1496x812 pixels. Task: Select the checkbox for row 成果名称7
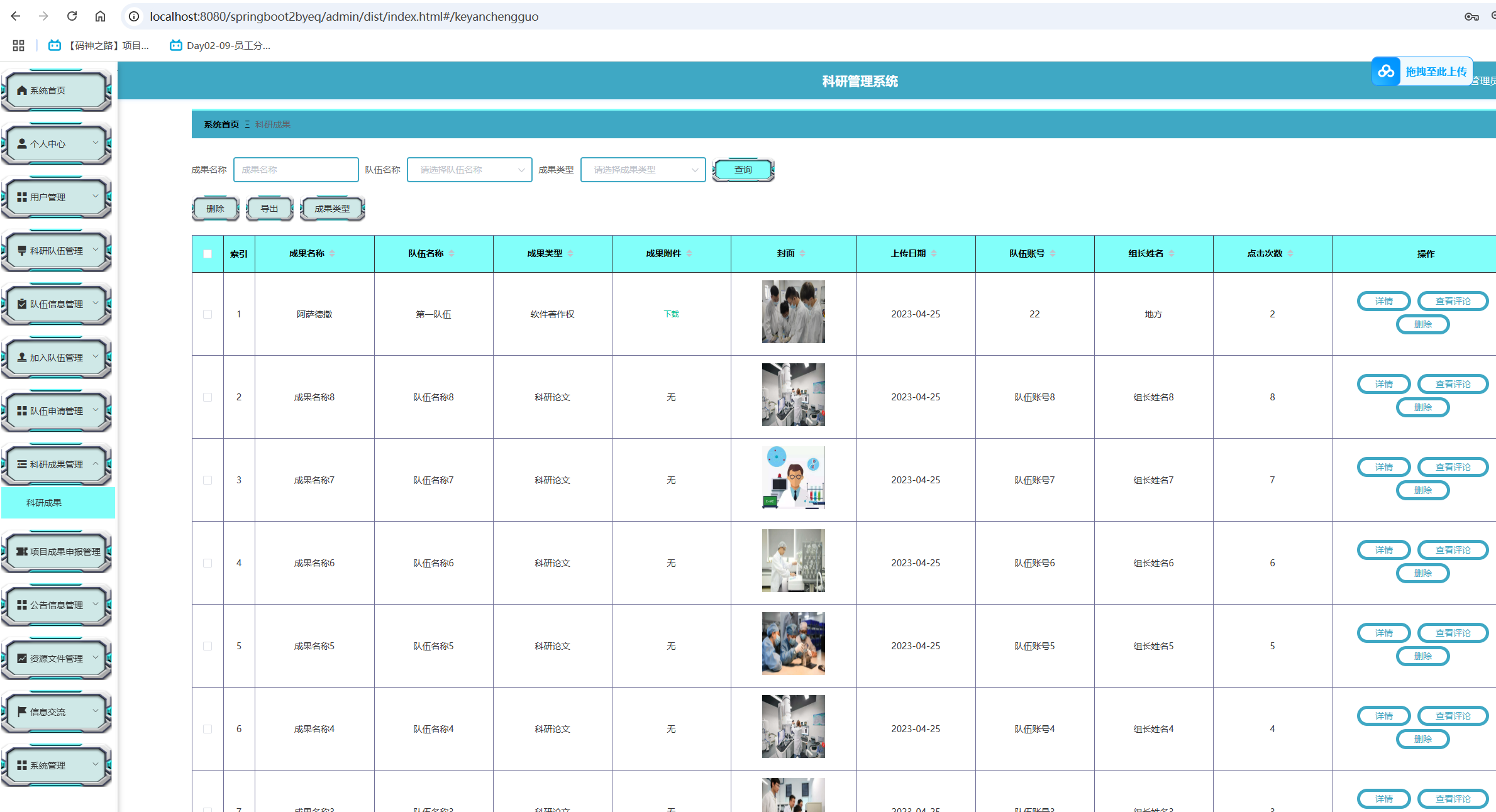208,480
